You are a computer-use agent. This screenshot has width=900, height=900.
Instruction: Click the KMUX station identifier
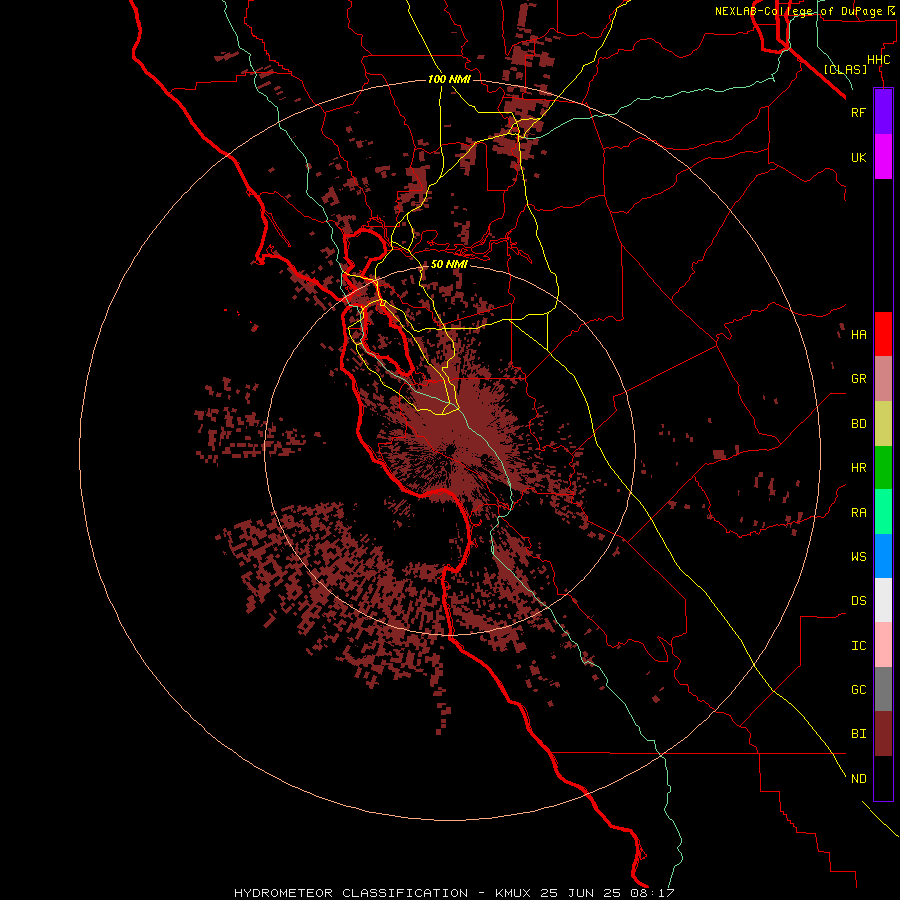coord(513,893)
